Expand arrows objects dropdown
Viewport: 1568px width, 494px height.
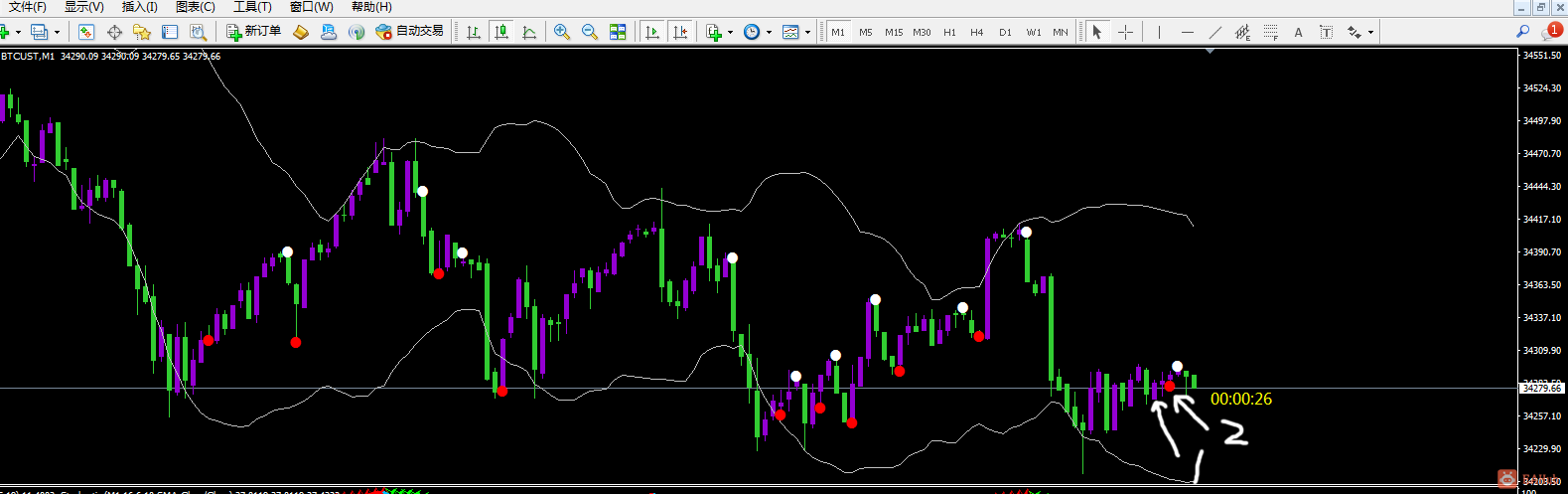point(1370,32)
